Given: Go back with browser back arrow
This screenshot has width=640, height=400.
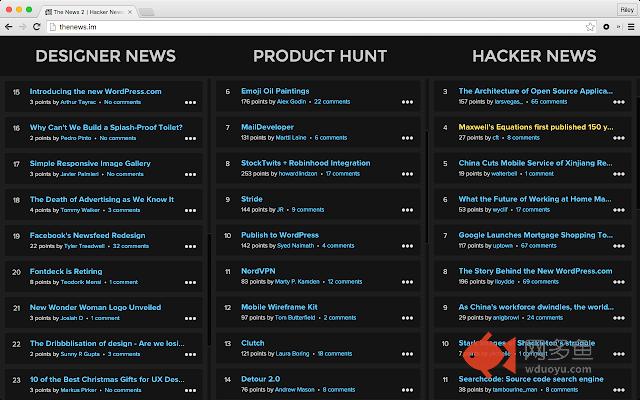Looking at the screenshot, I should tap(8, 27).
